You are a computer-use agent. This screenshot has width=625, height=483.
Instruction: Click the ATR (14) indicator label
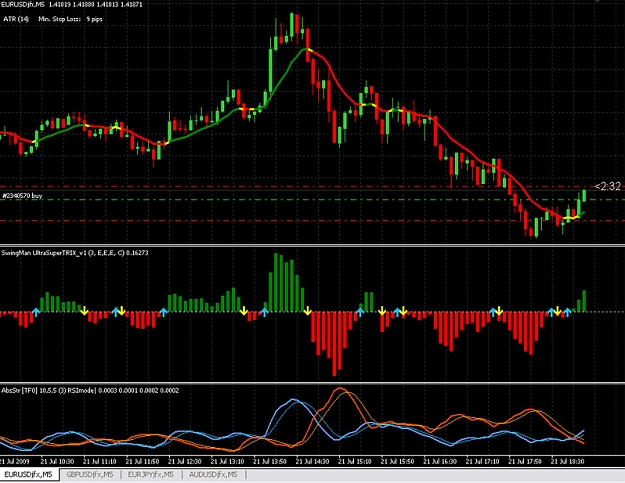(x=16, y=19)
